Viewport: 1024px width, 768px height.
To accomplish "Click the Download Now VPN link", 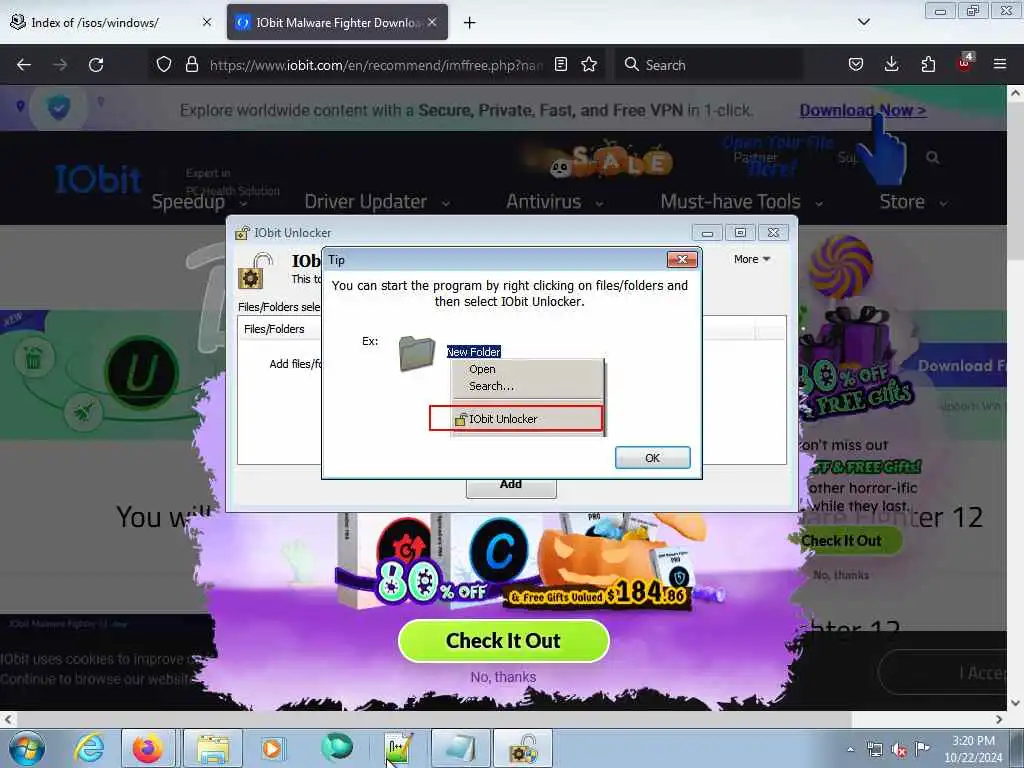I will tap(863, 110).
